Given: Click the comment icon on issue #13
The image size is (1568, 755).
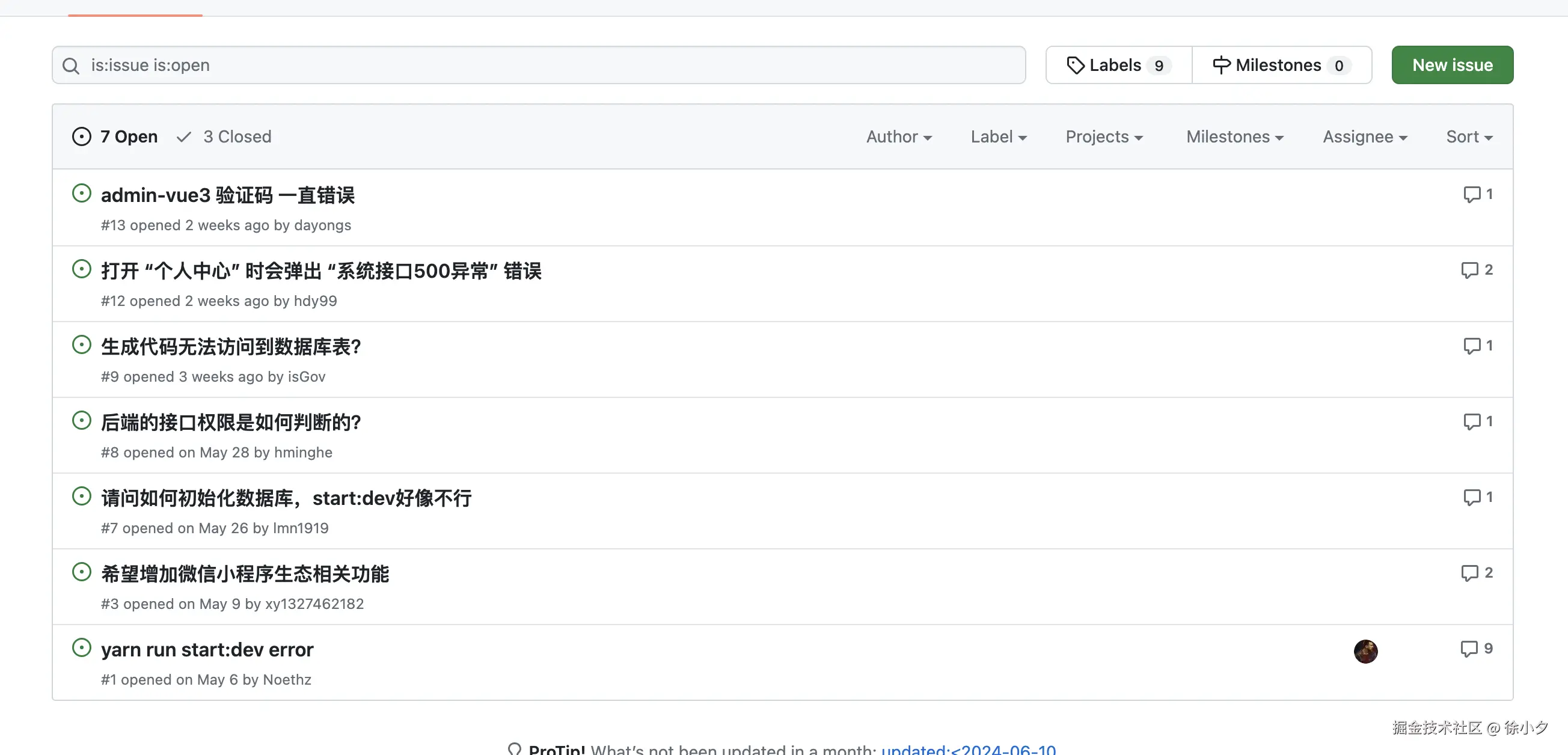Looking at the screenshot, I should point(1471,195).
